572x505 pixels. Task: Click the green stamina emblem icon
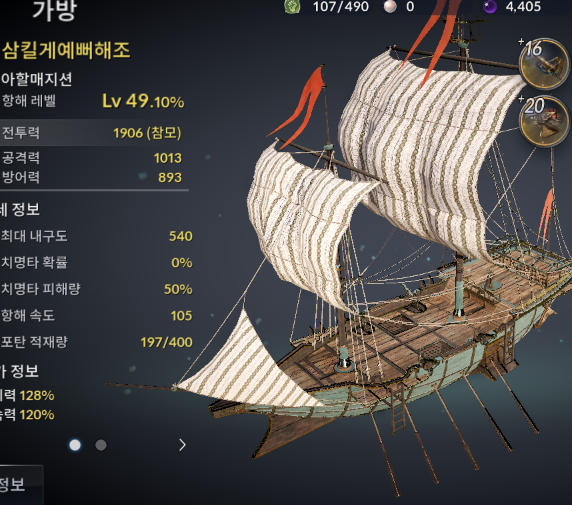point(293,6)
